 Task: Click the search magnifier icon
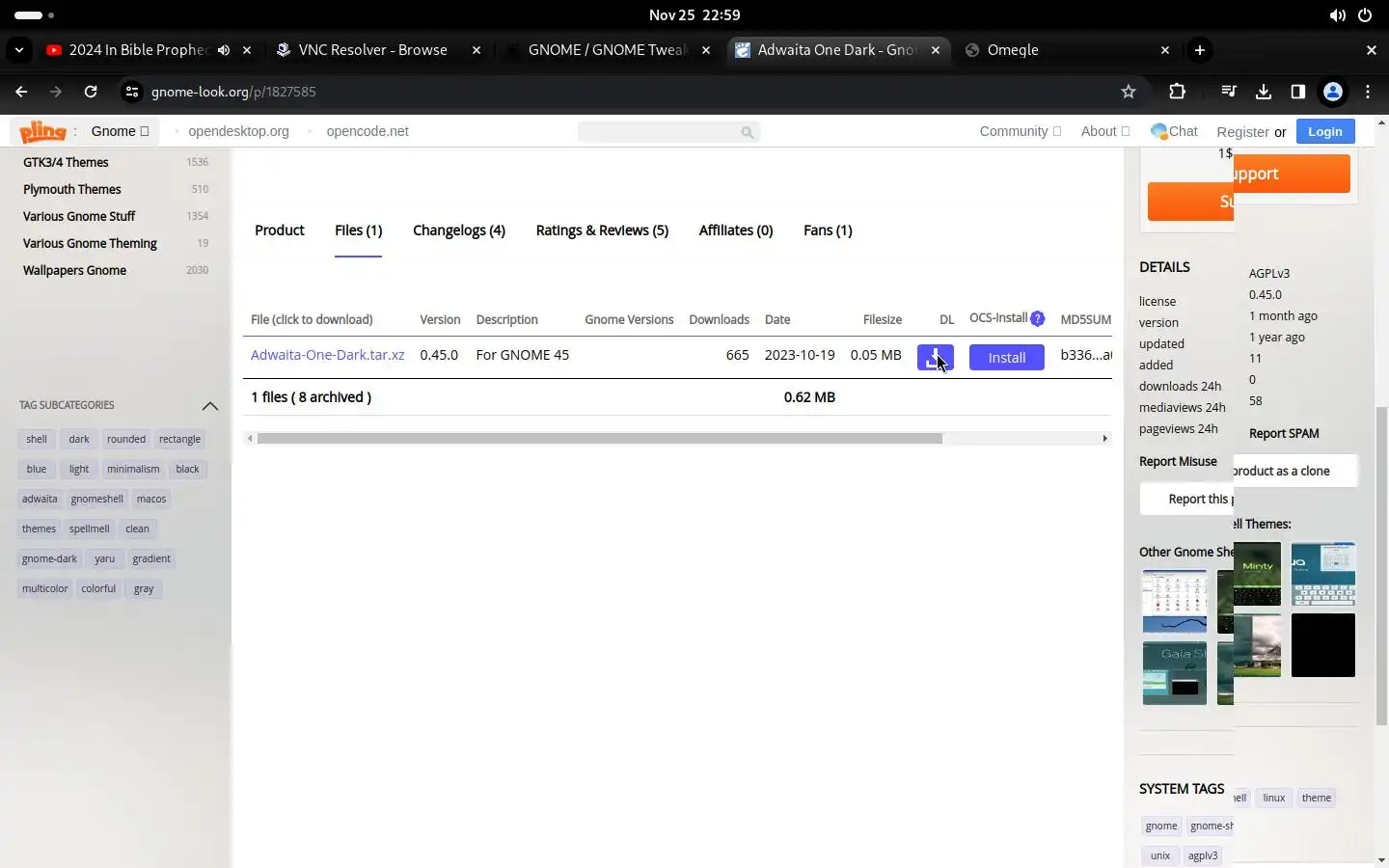point(747,132)
